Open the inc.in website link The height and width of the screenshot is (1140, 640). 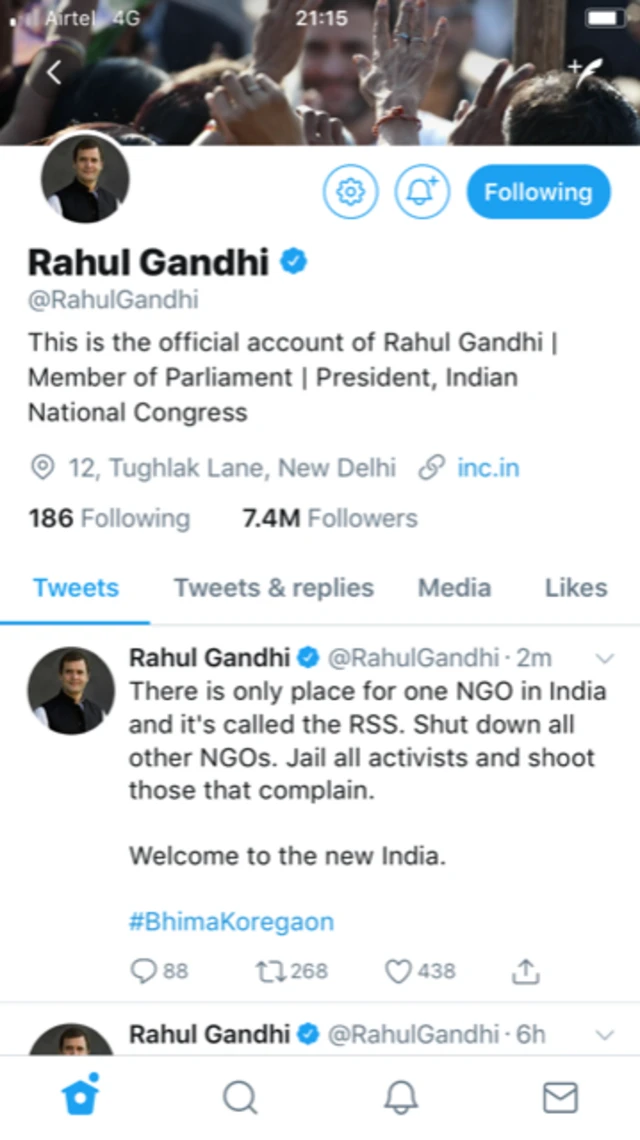tap(488, 467)
